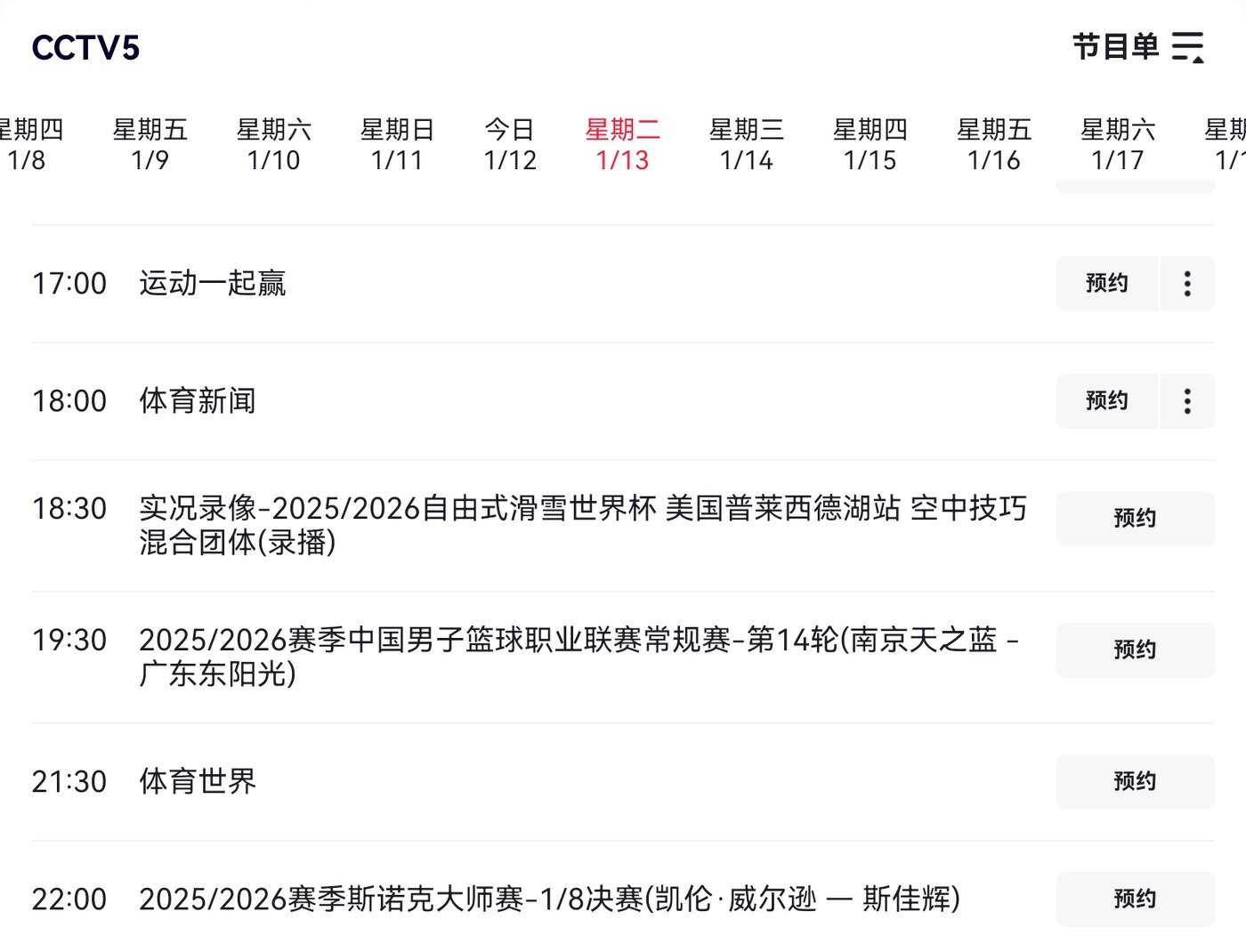Switch to 今日 1/12 schedule
This screenshot has width=1246, height=952.
(510, 145)
